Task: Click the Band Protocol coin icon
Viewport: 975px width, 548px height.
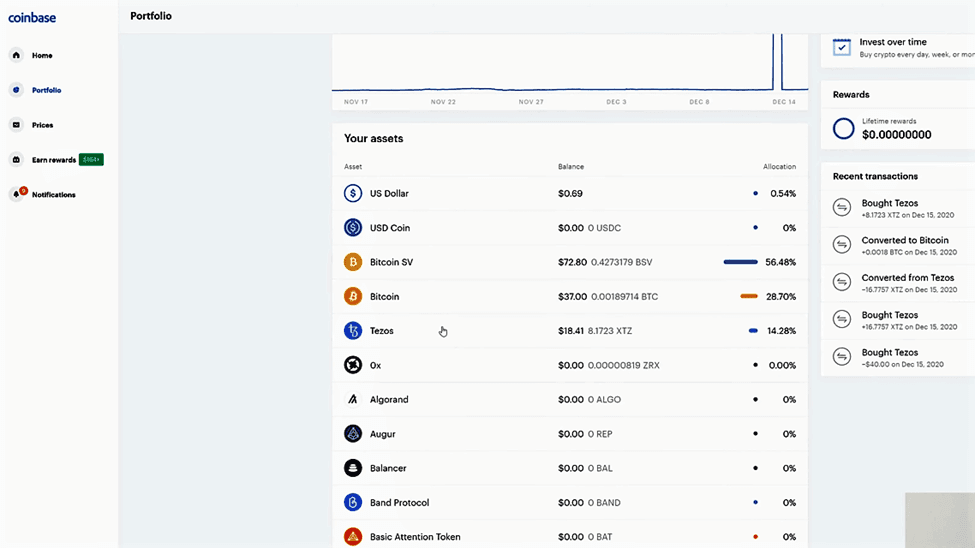Action: [353, 502]
